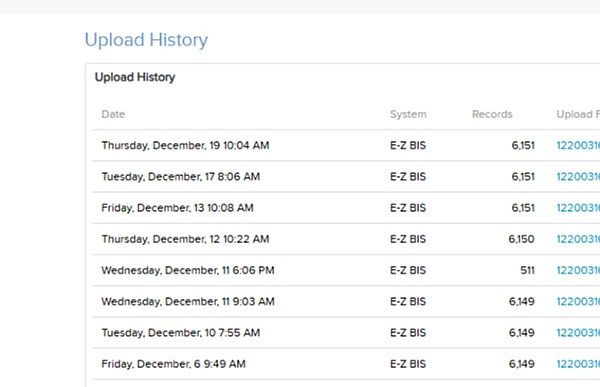Click the blue Upload History page title
The height and width of the screenshot is (387, 600).
(146, 40)
